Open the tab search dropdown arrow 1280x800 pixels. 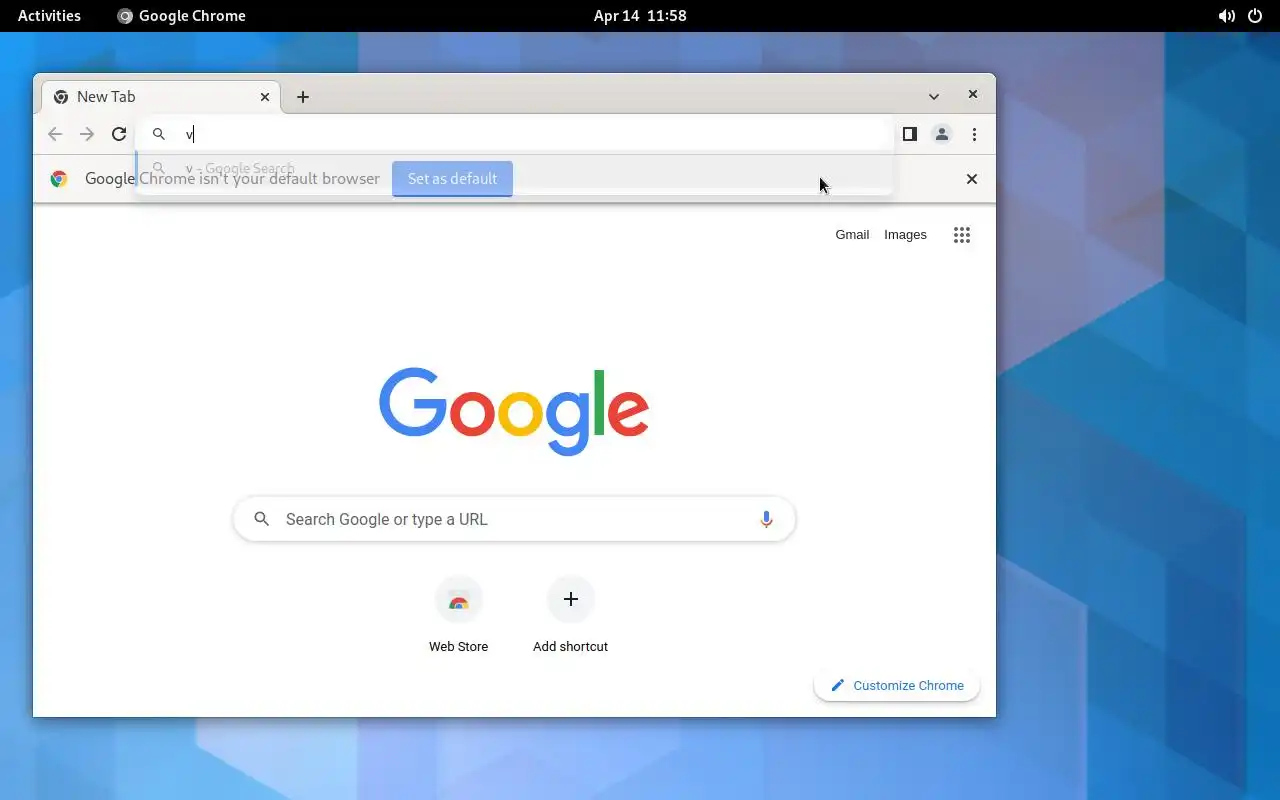[933, 97]
